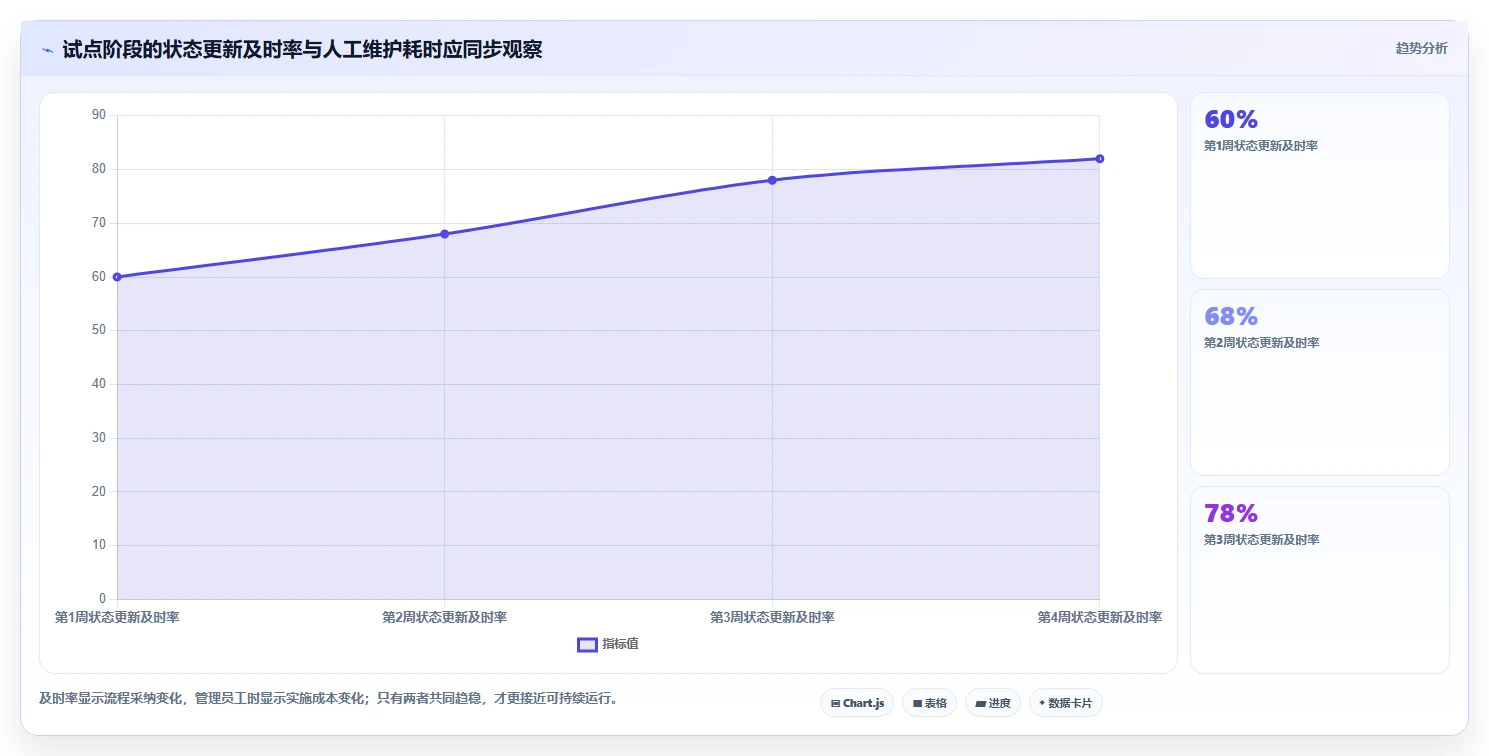Click the 68% value text

coord(1231,317)
